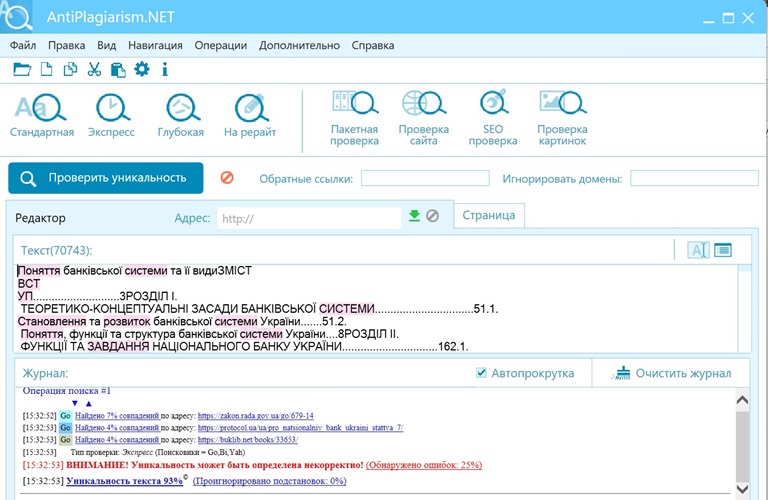The height and width of the screenshot is (500, 768).
Task: Open the Вид menu
Action: coord(106,46)
